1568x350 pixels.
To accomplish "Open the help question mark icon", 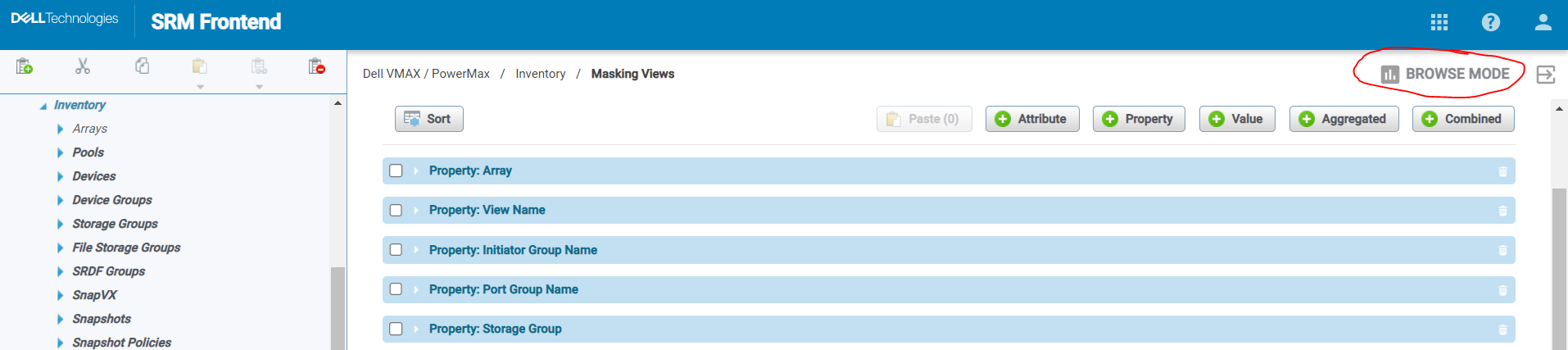I will [1491, 22].
